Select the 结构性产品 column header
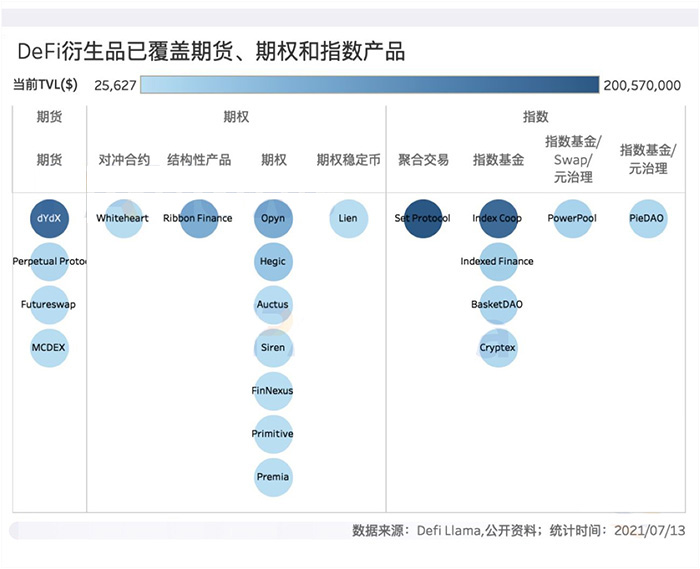 click(x=199, y=160)
